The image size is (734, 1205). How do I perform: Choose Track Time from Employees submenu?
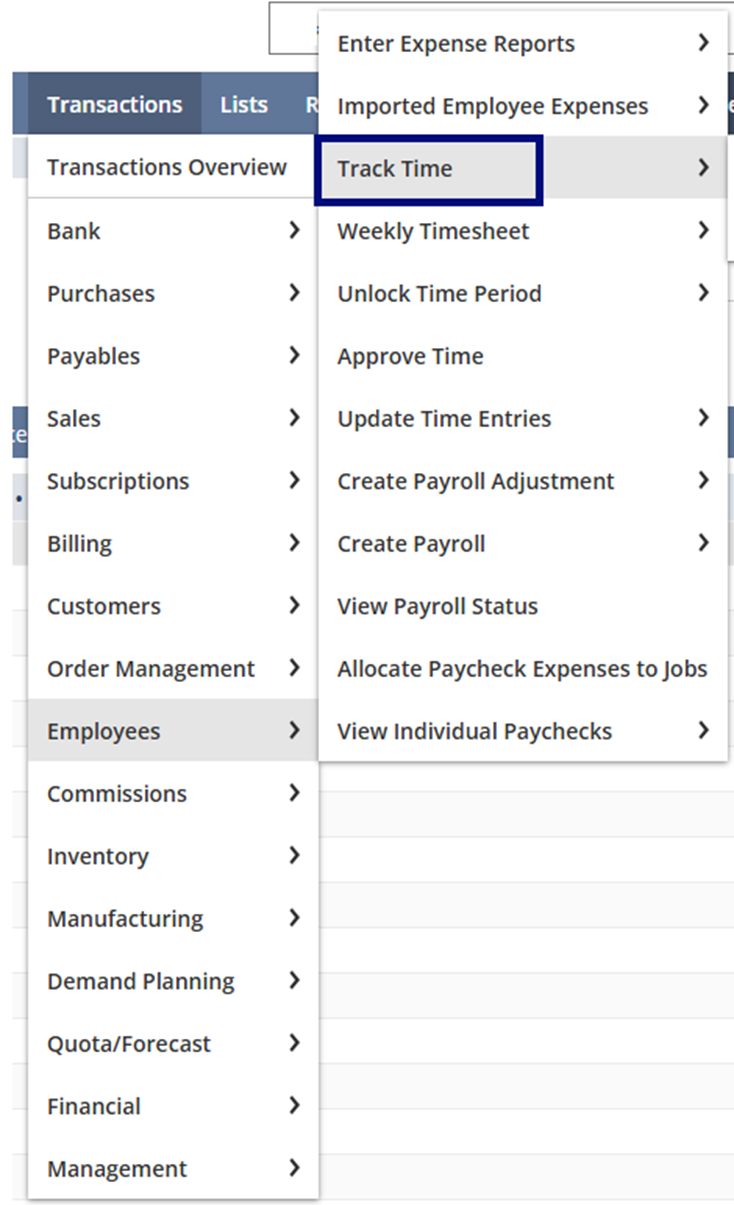click(x=395, y=169)
